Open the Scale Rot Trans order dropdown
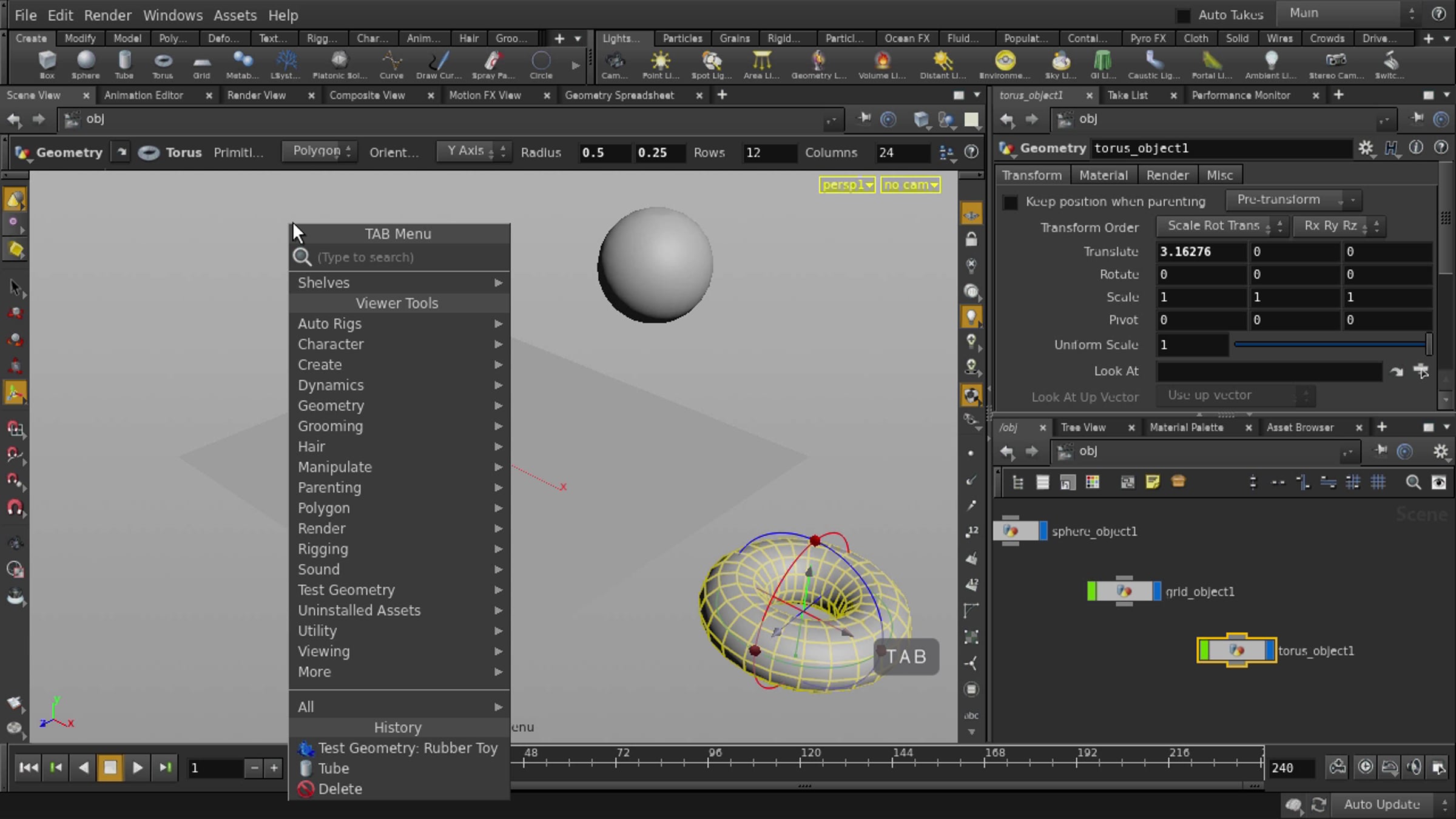The width and height of the screenshot is (1456, 819). click(1222, 226)
